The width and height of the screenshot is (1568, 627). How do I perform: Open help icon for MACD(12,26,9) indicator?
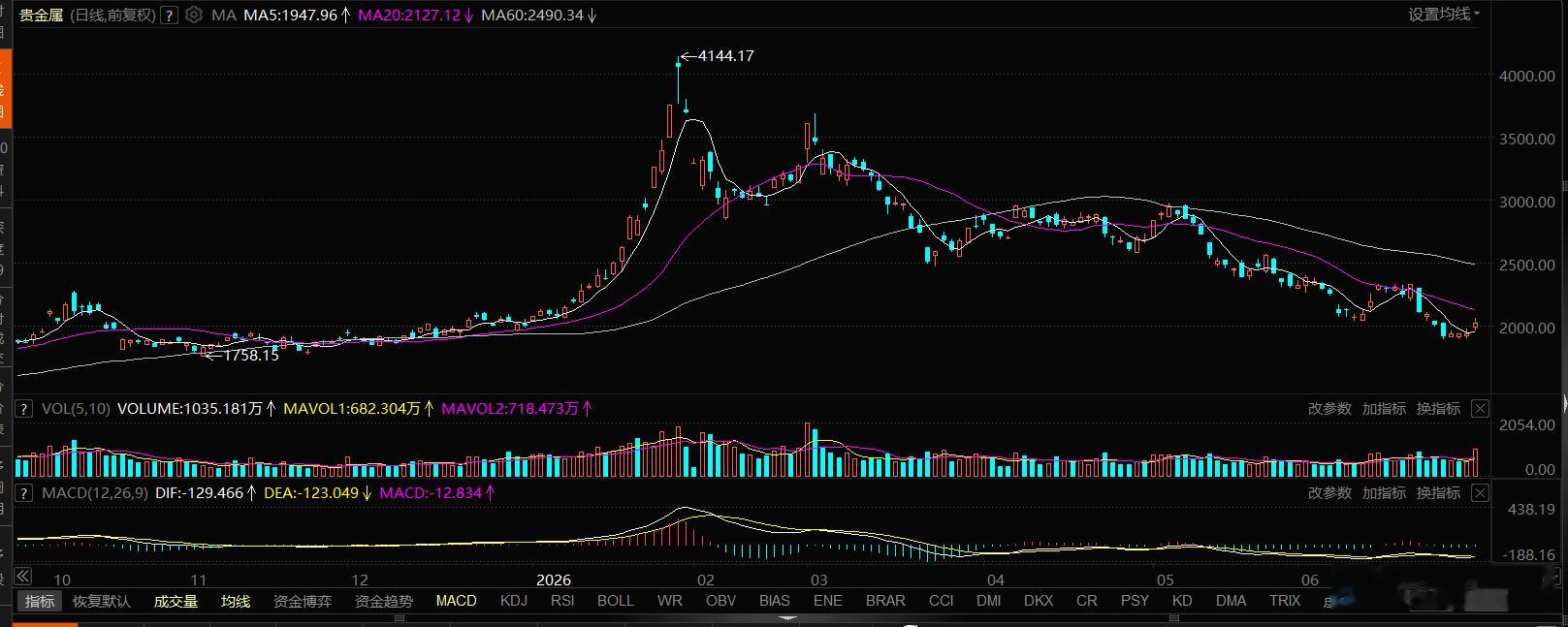click(x=26, y=493)
